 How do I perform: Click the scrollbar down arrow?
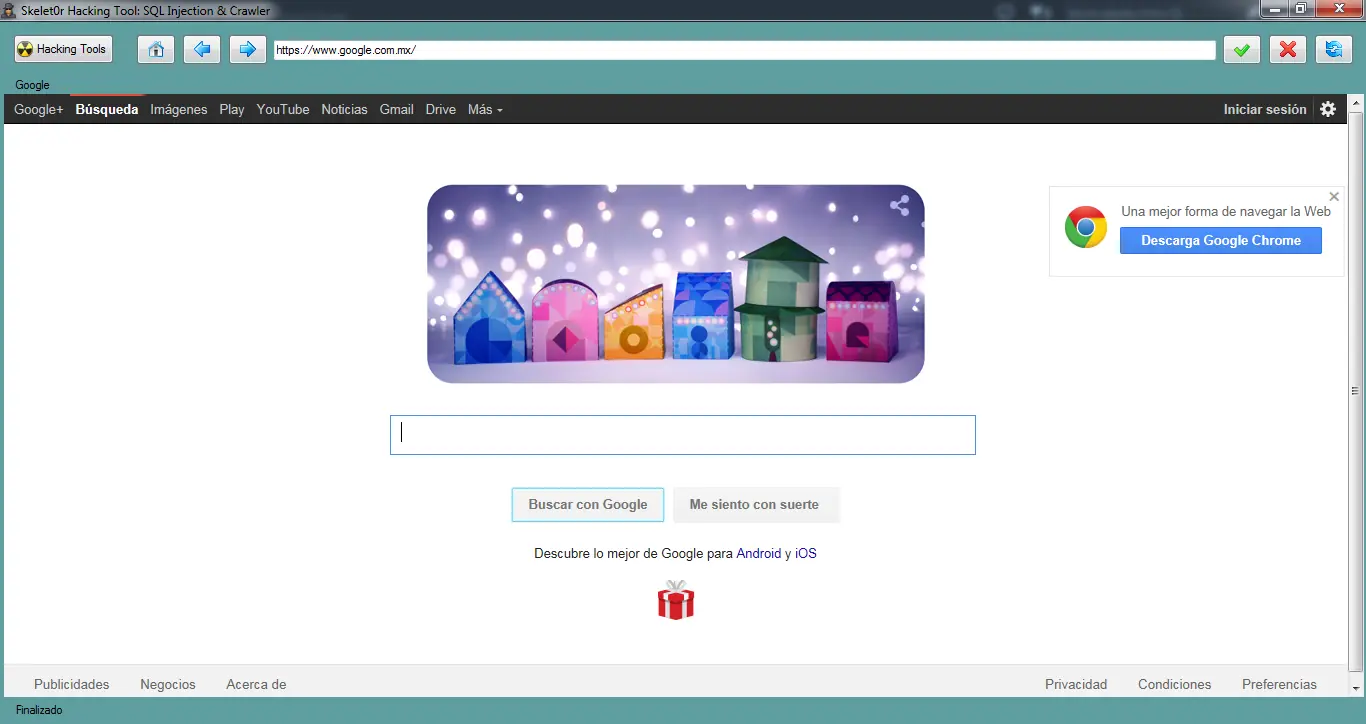click(1355, 688)
